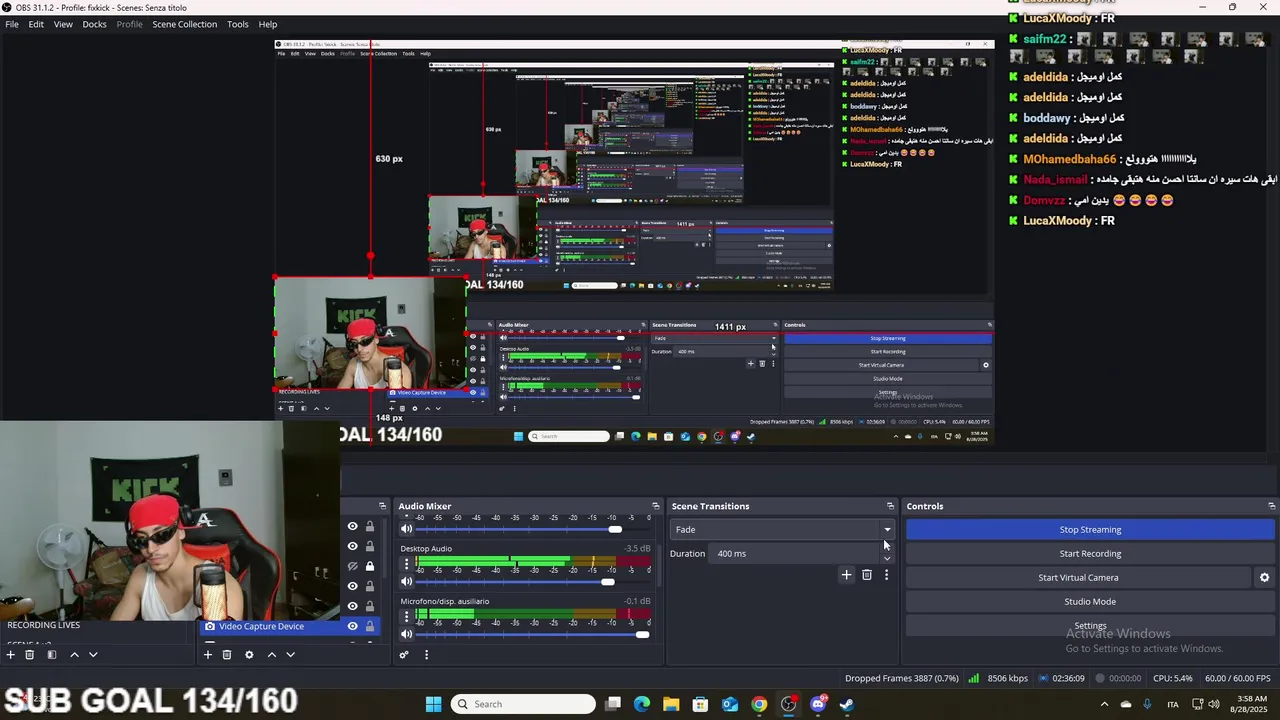Image resolution: width=1280 pixels, height=720 pixels.
Task: Mute Desktop Audio with the speaker icon
Action: pos(406,582)
